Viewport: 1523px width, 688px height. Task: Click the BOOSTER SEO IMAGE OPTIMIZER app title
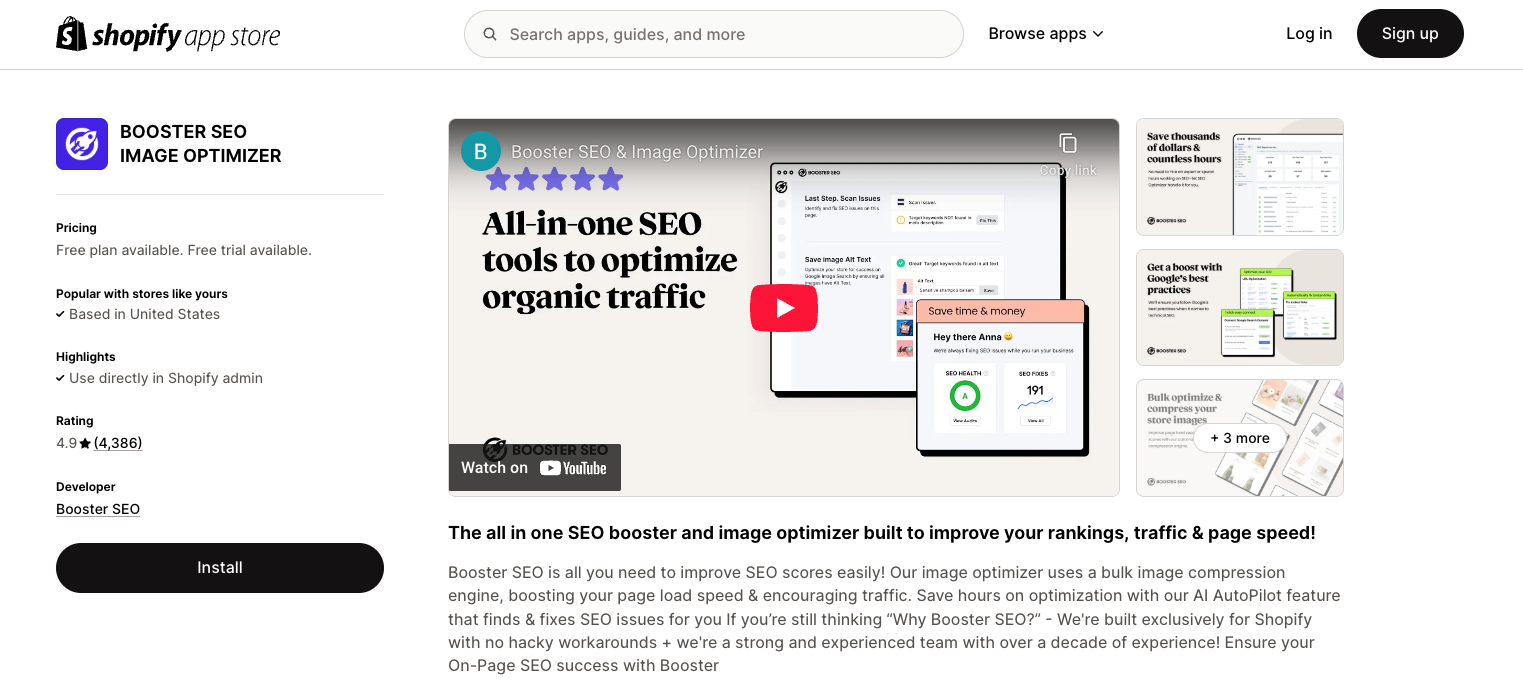click(201, 144)
